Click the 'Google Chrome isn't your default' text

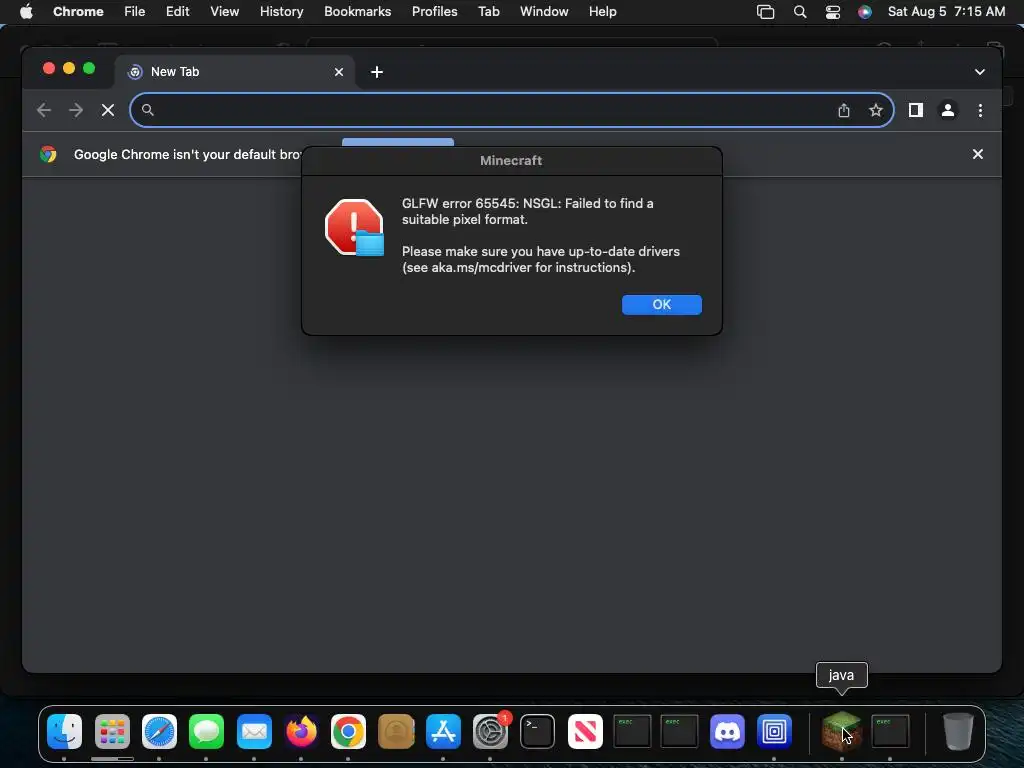coord(187,155)
